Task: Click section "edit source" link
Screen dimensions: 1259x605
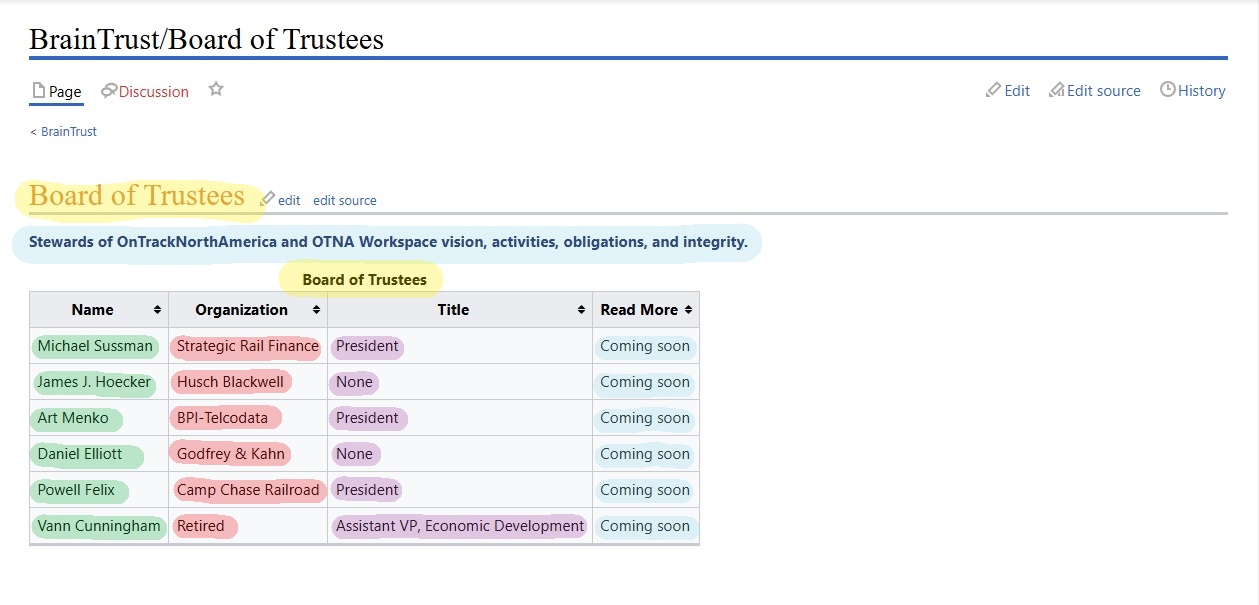Action: tap(345, 200)
